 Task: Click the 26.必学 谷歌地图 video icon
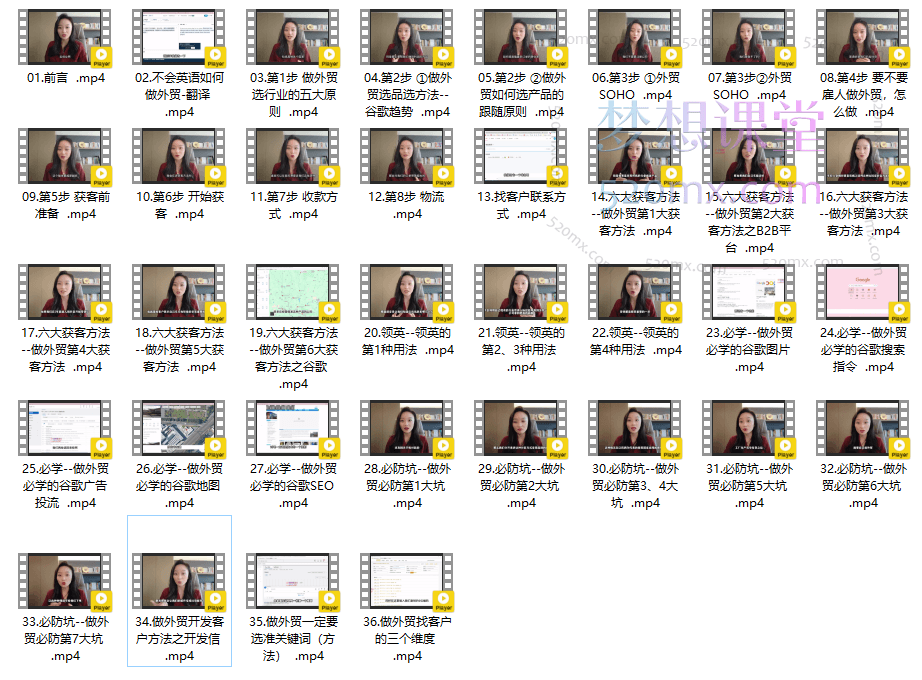179,428
